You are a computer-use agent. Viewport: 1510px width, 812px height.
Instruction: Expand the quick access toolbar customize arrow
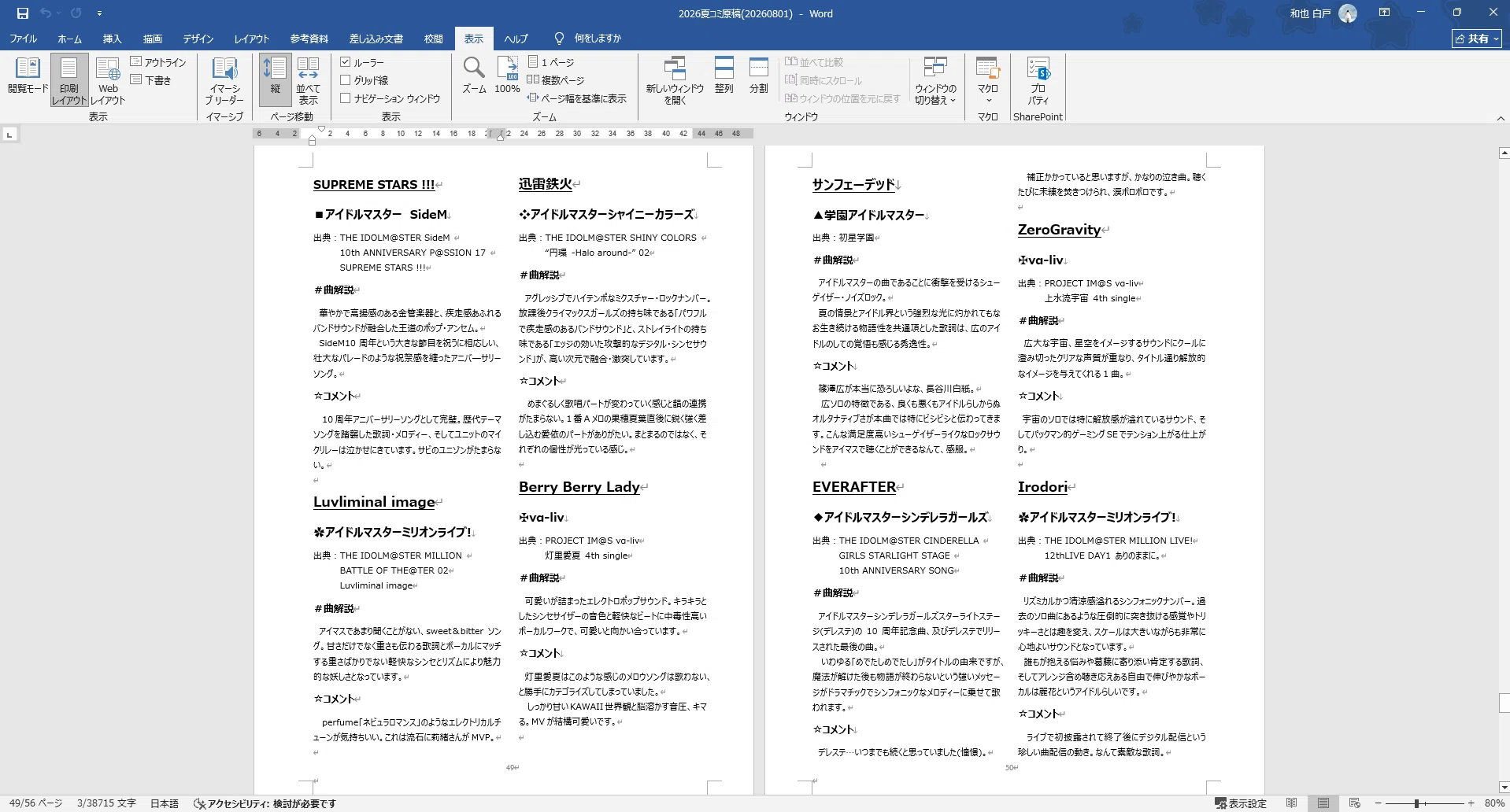click(99, 13)
